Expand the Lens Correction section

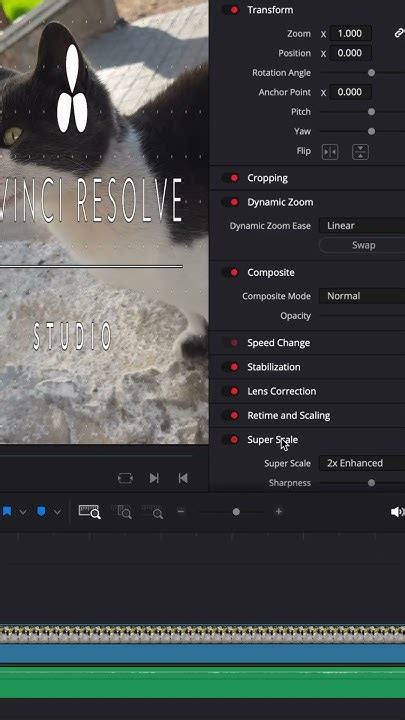pos(281,391)
